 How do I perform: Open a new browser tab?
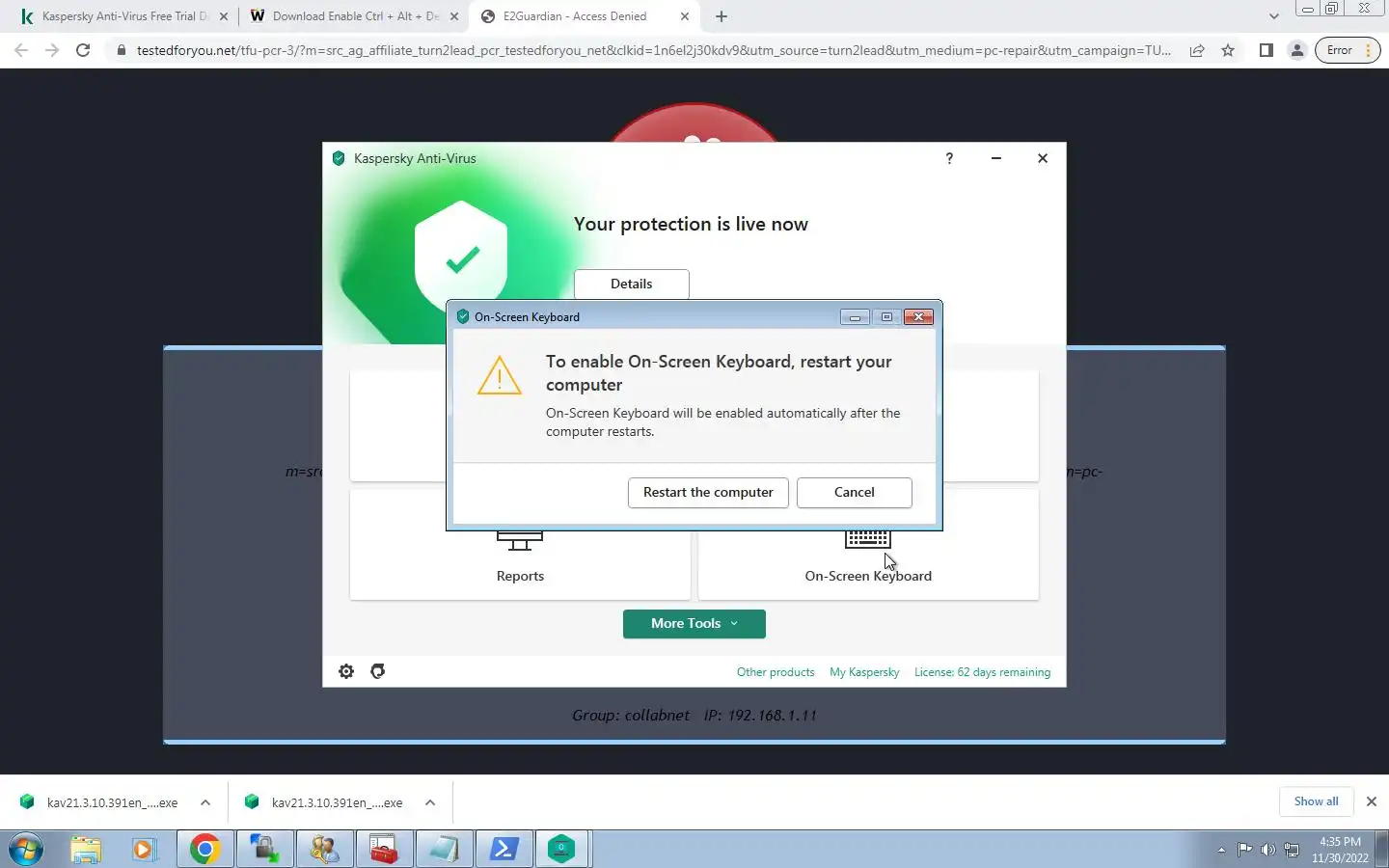click(x=722, y=16)
